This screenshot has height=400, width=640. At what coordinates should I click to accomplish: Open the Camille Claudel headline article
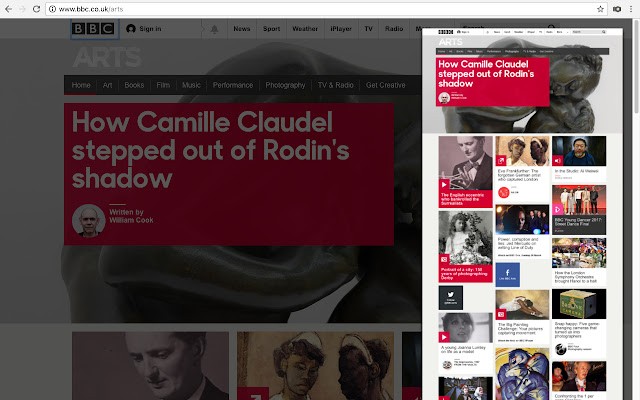click(210, 150)
